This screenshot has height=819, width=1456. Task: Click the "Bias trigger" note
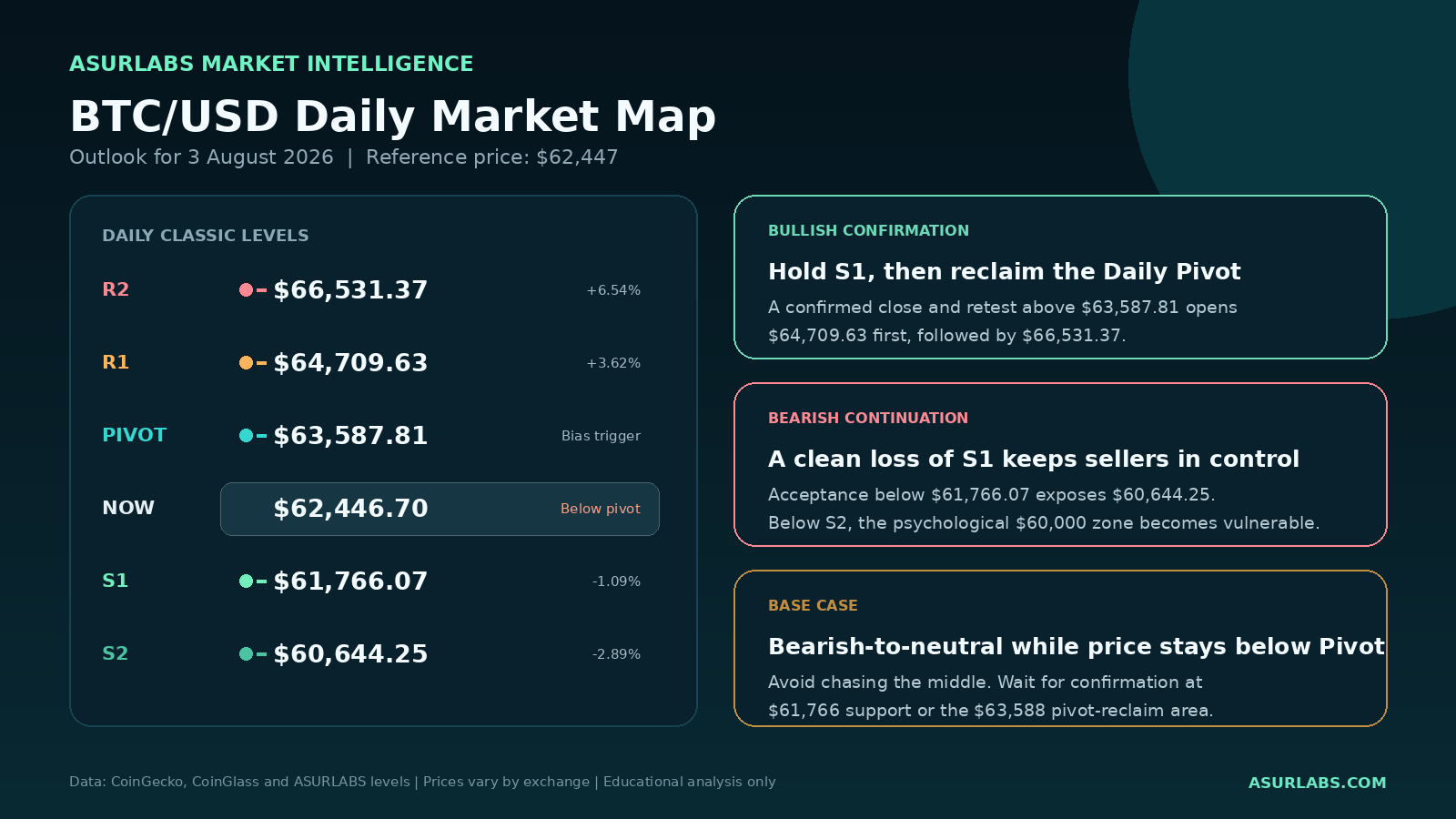[601, 436]
